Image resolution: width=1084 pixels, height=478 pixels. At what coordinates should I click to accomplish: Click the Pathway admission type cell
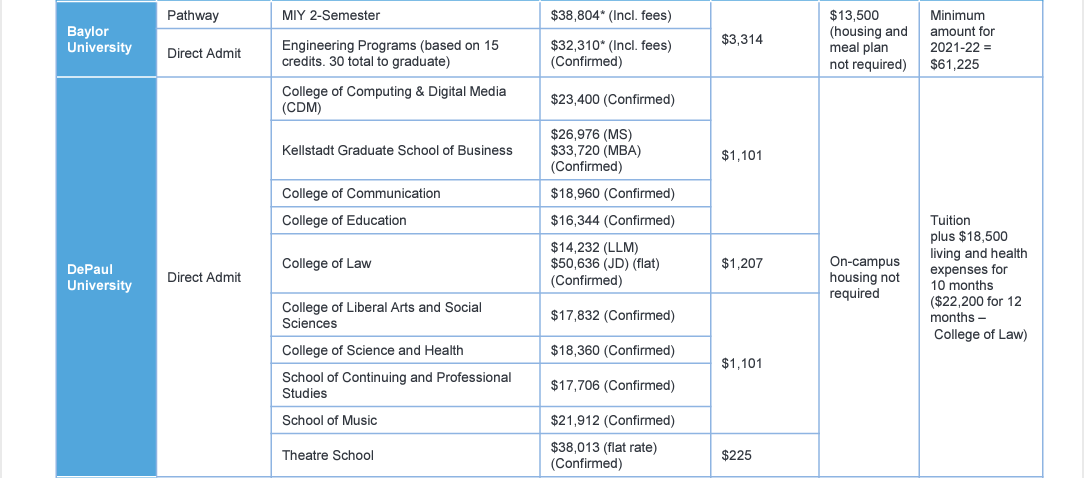tap(214, 15)
